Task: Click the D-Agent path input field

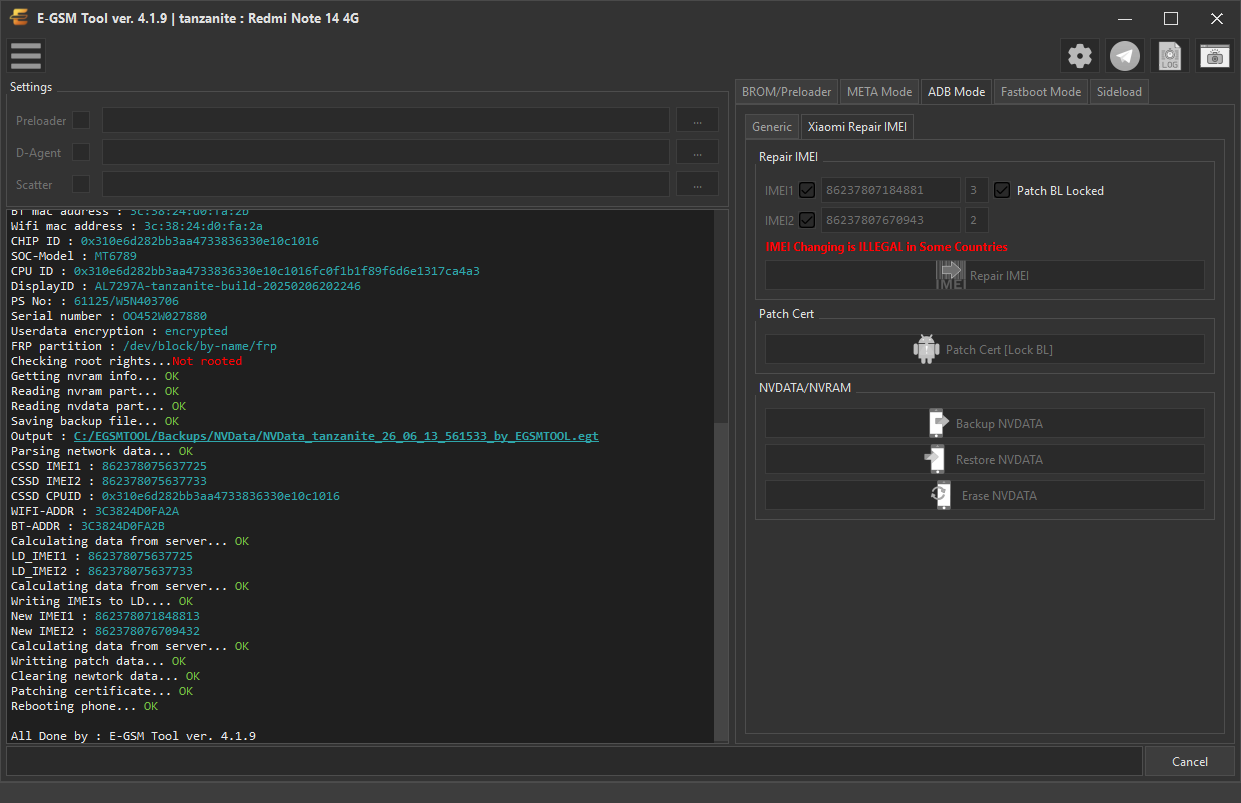Action: [x=386, y=152]
